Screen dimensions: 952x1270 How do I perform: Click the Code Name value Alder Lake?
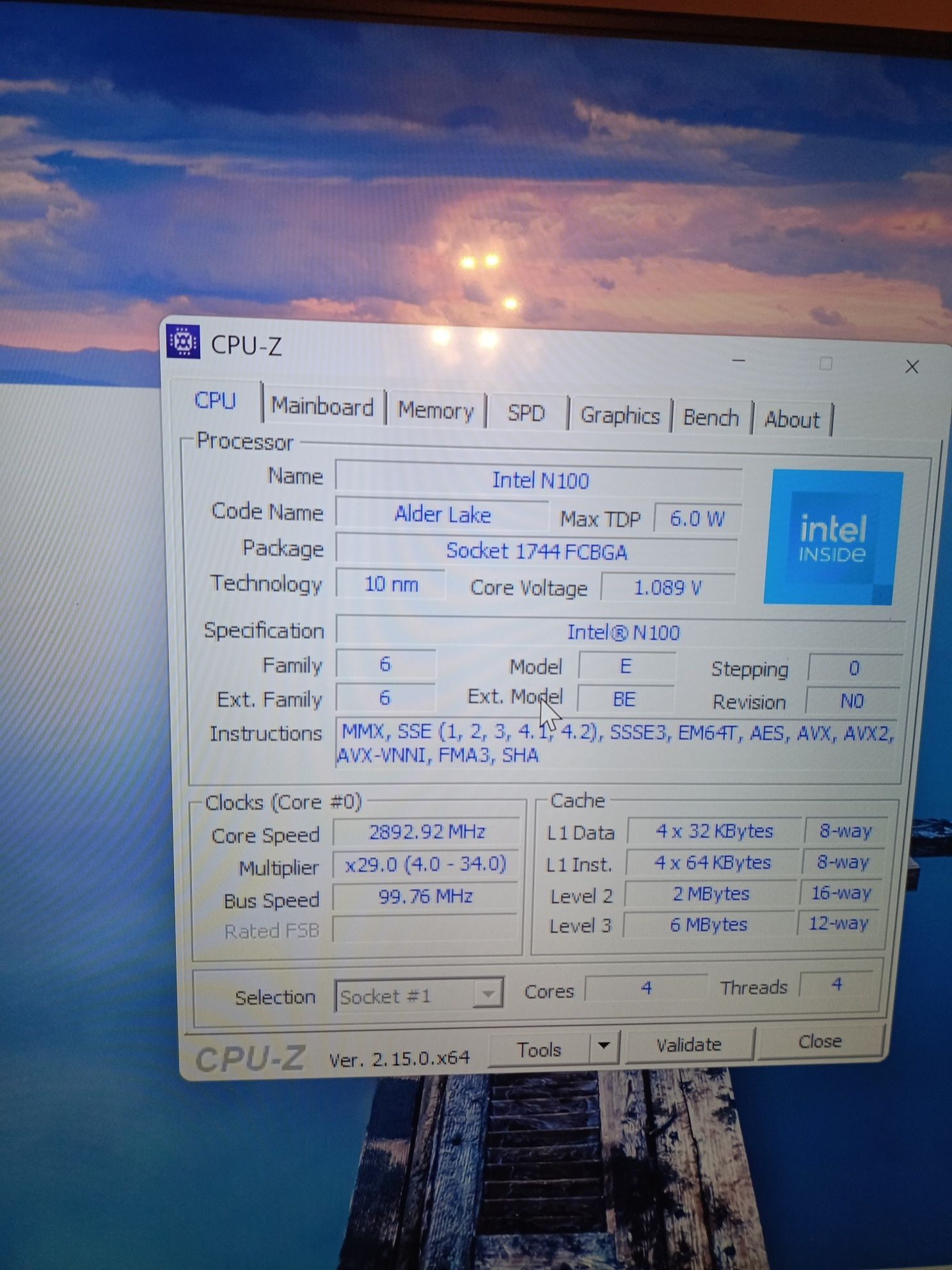442,514
